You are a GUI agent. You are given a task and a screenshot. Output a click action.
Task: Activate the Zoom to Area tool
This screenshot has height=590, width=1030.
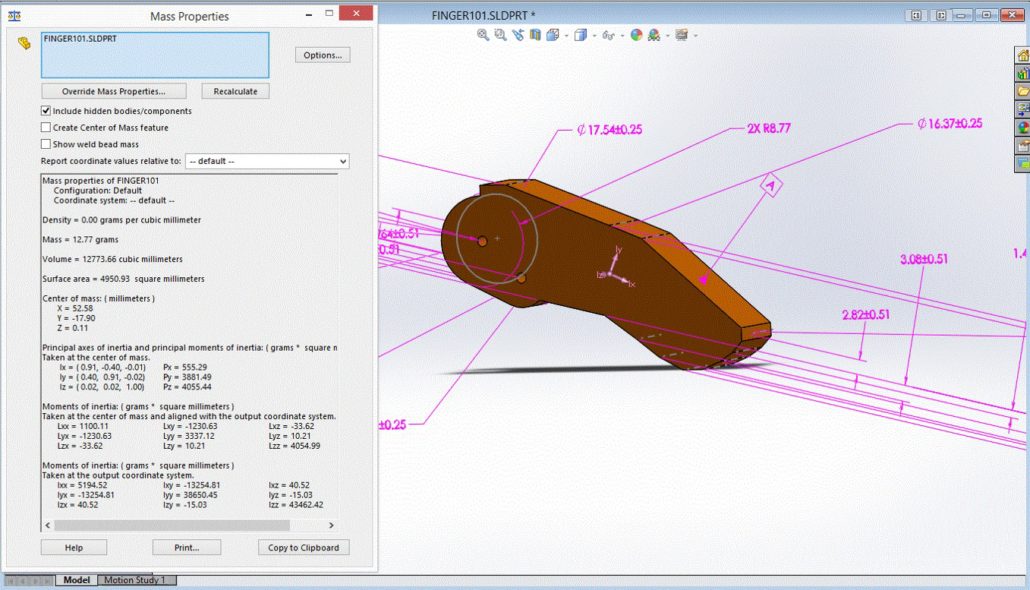501,35
